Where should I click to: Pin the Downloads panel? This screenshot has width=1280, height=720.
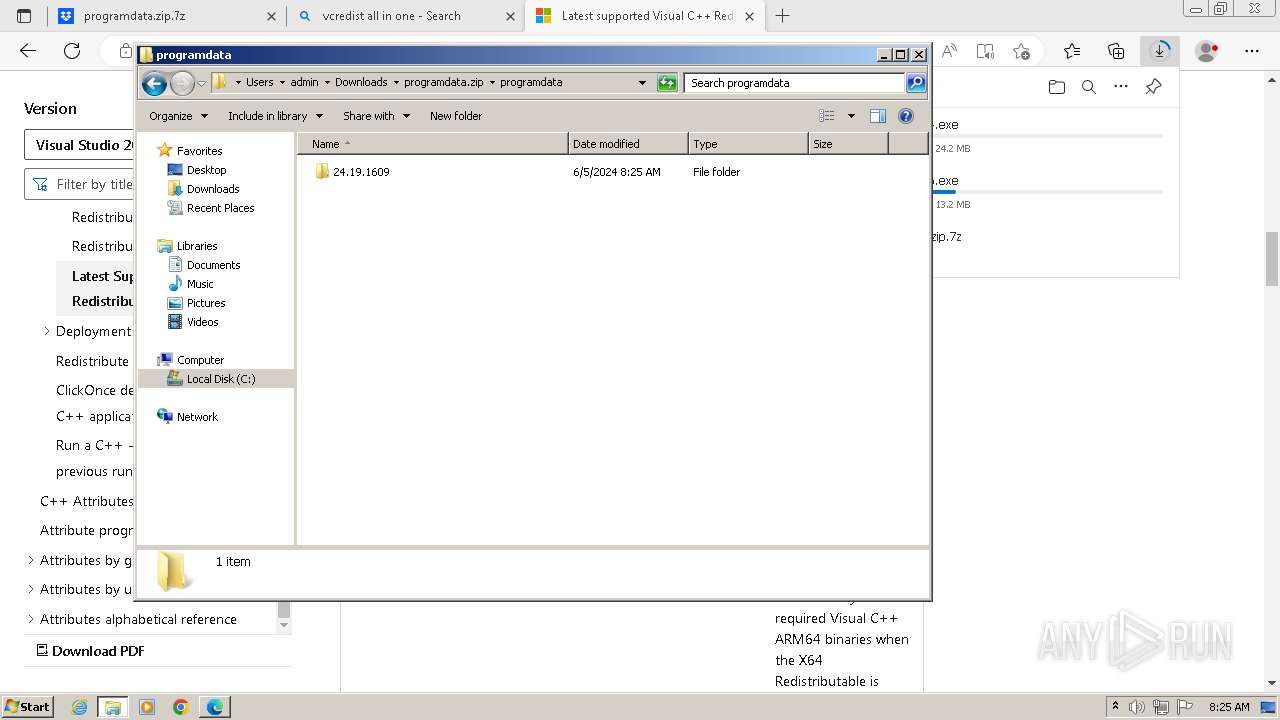pyautogui.click(x=1153, y=87)
